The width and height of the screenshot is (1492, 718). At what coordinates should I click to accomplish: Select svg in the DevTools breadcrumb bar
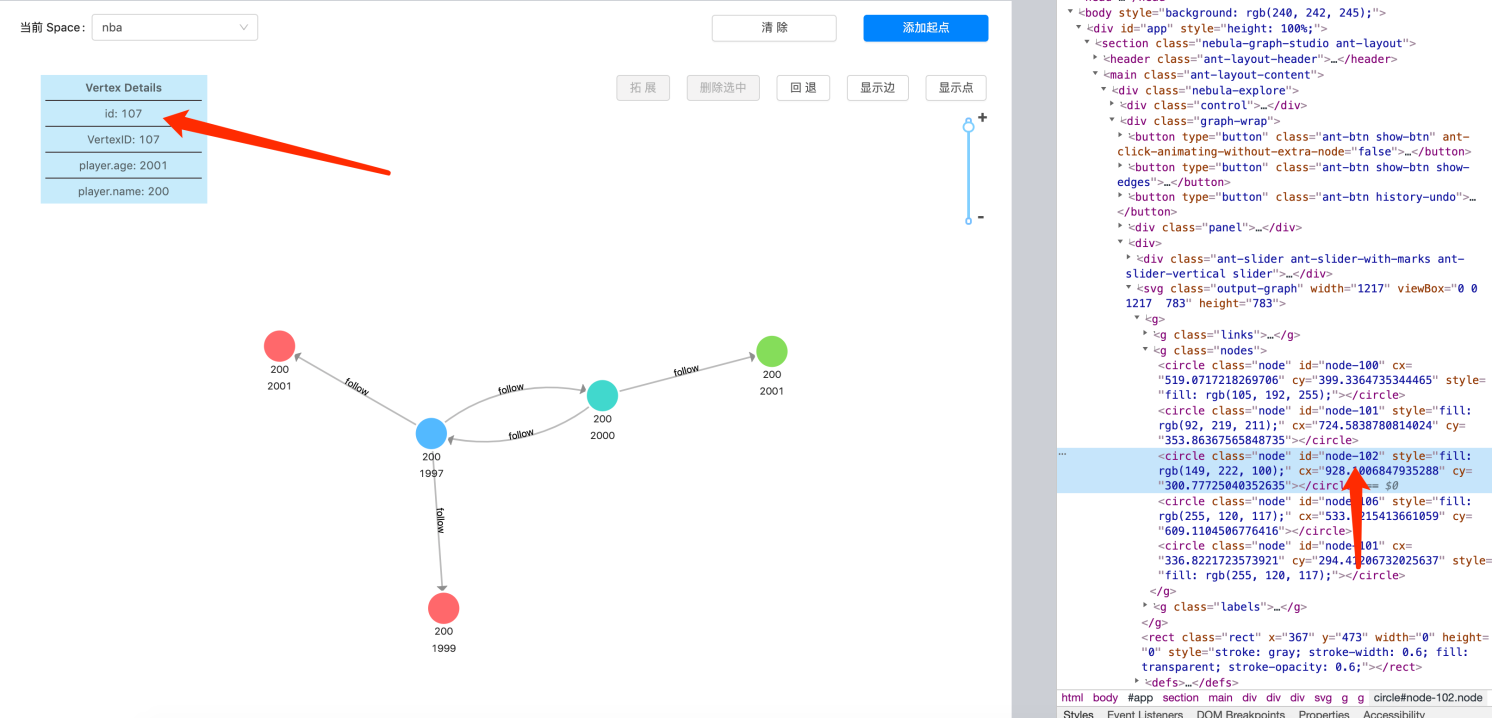tap(1323, 698)
